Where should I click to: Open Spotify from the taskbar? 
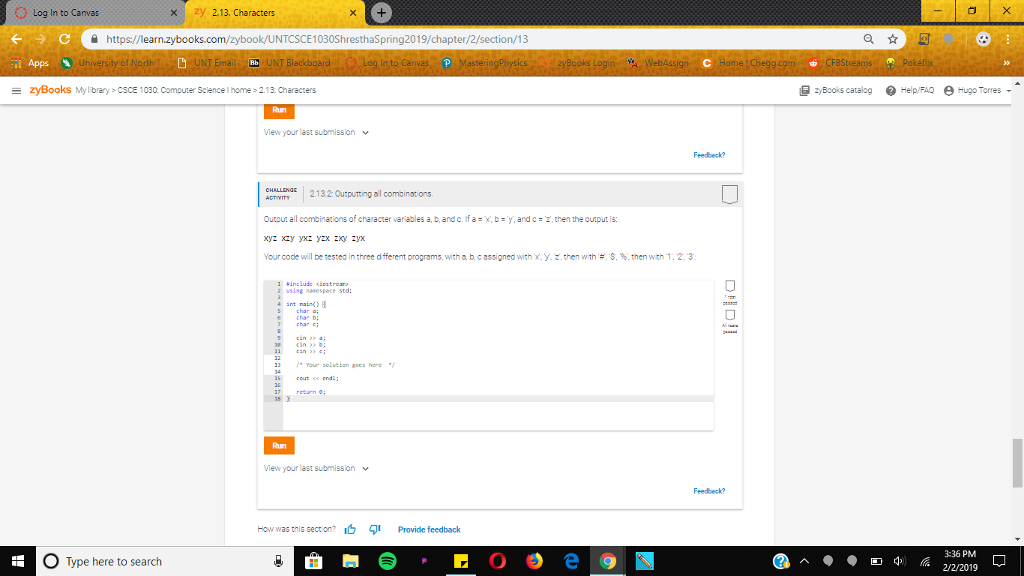(x=387, y=561)
